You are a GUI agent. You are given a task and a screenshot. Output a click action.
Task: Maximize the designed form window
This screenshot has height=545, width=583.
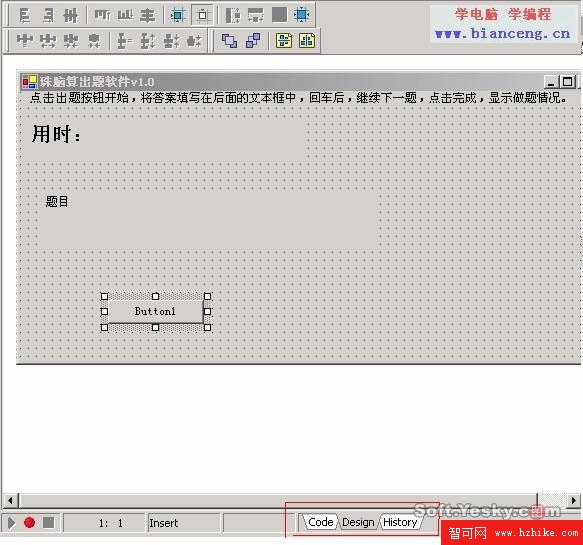pyautogui.click(x=568, y=81)
